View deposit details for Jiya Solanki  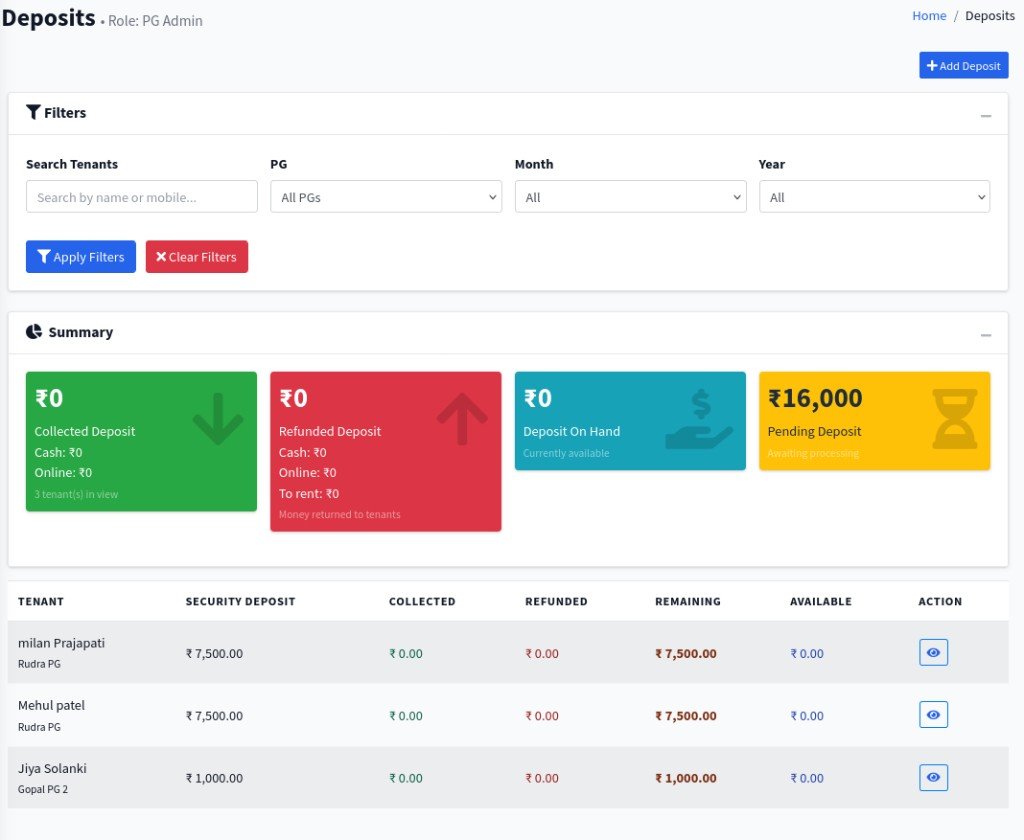pyautogui.click(x=933, y=777)
